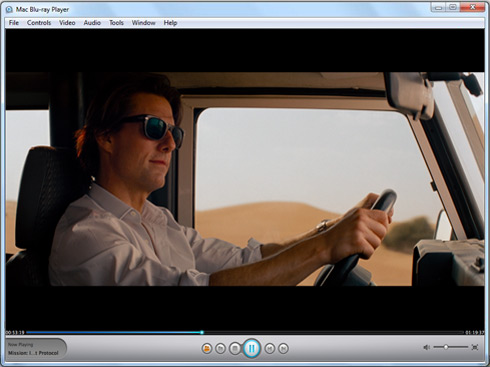Image resolution: width=490 pixels, height=367 pixels.
Task: Mute audio with the speaker icon
Action: coord(426,347)
